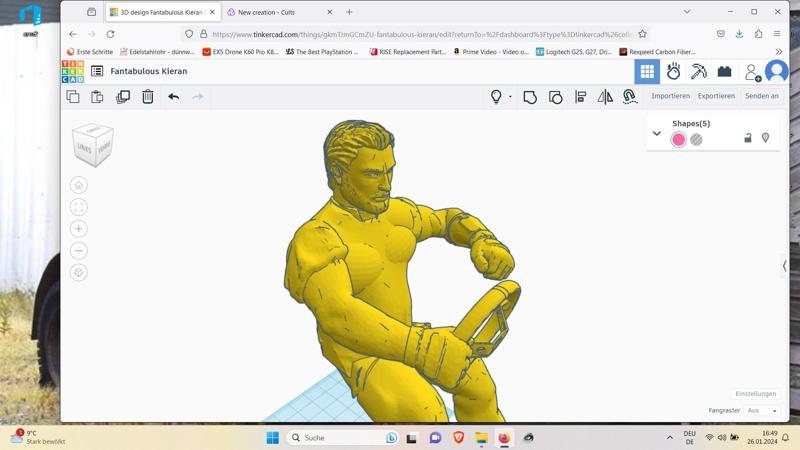Collapse the Shapes(5) inspector panel
This screenshot has height=450, width=800.
click(x=657, y=133)
